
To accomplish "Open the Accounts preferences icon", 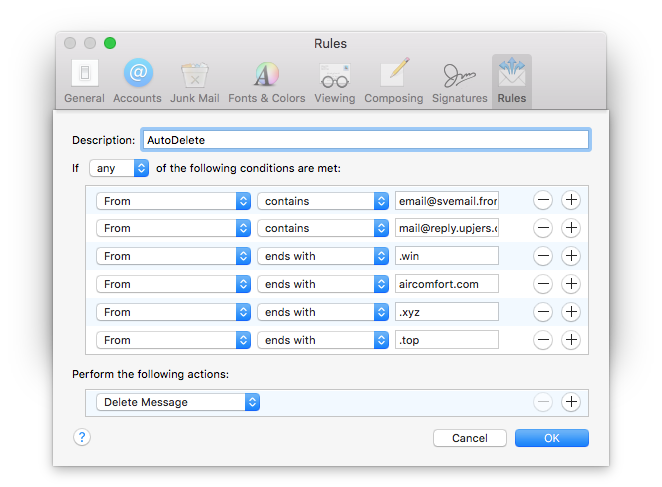I will [x=137, y=81].
